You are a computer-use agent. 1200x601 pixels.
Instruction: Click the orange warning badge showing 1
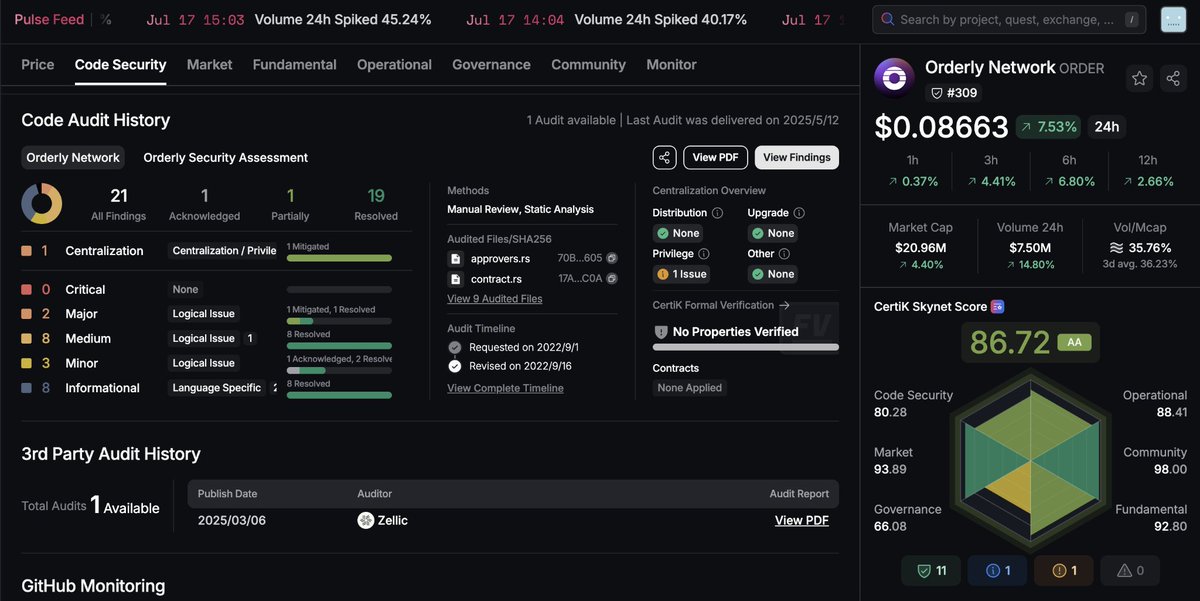pos(1064,570)
